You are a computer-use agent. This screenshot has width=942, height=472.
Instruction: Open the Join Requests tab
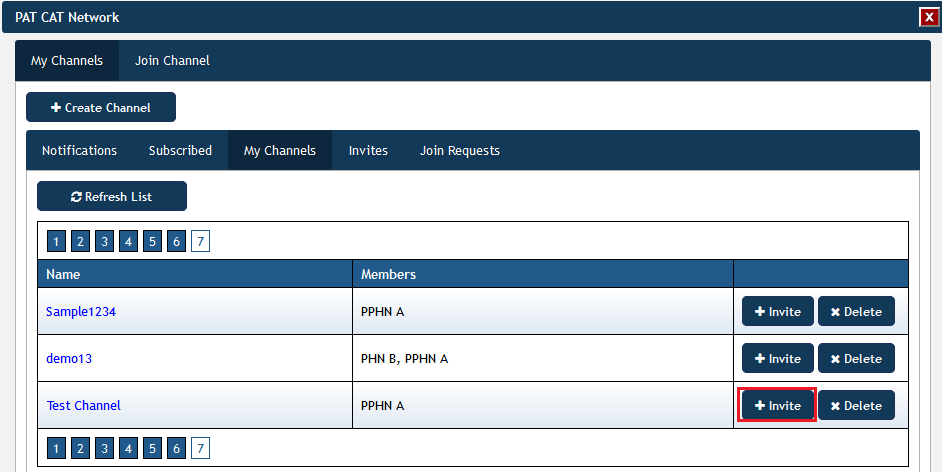click(x=460, y=151)
